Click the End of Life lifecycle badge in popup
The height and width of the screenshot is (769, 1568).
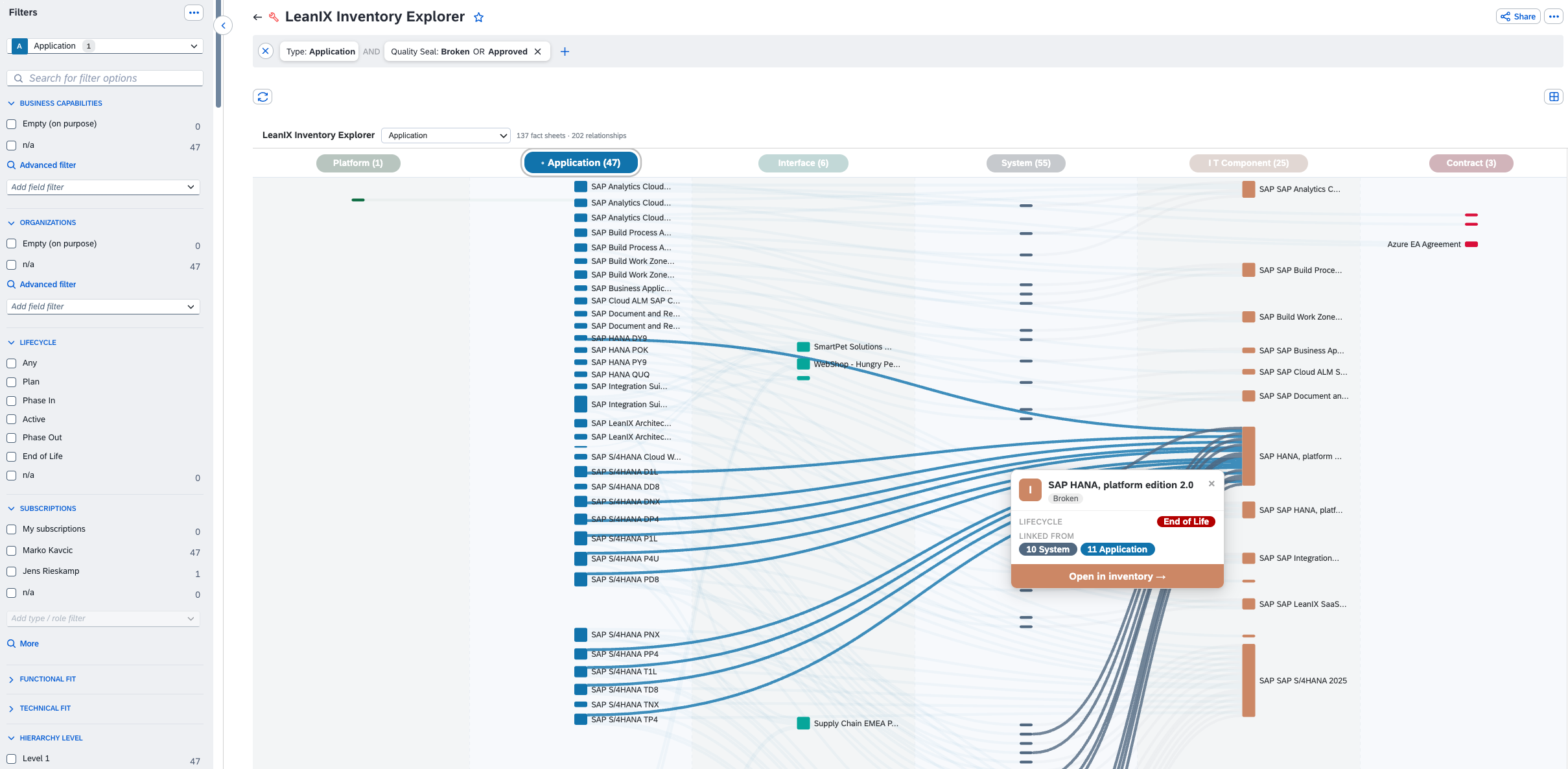[x=1186, y=521]
